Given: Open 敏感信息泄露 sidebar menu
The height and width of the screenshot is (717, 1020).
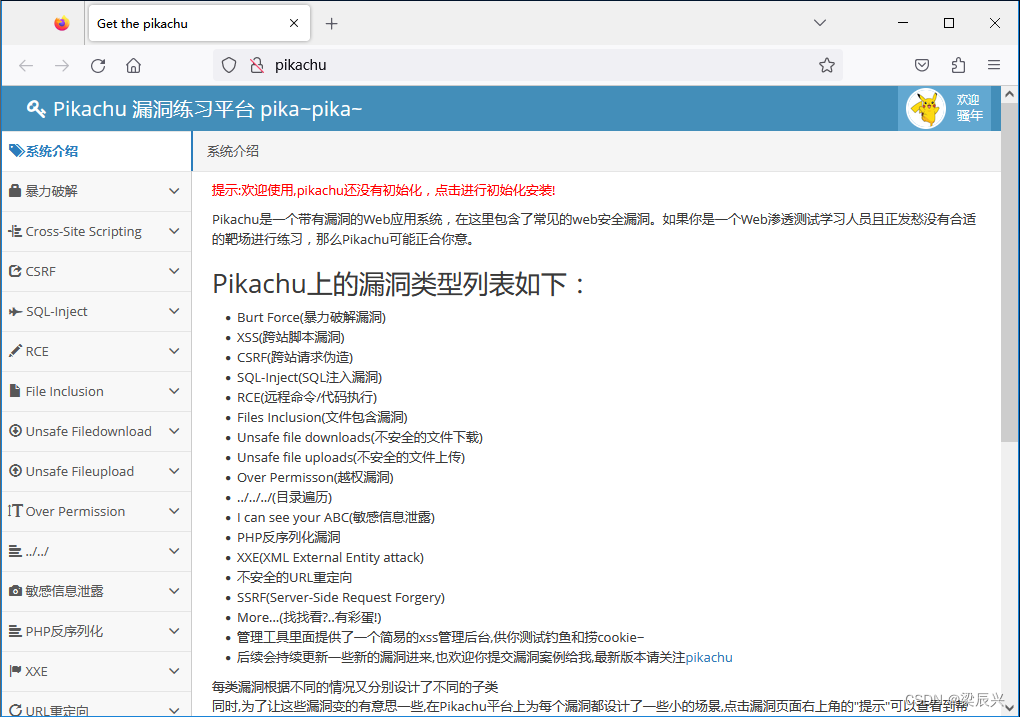Looking at the screenshot, I should 96,591.
